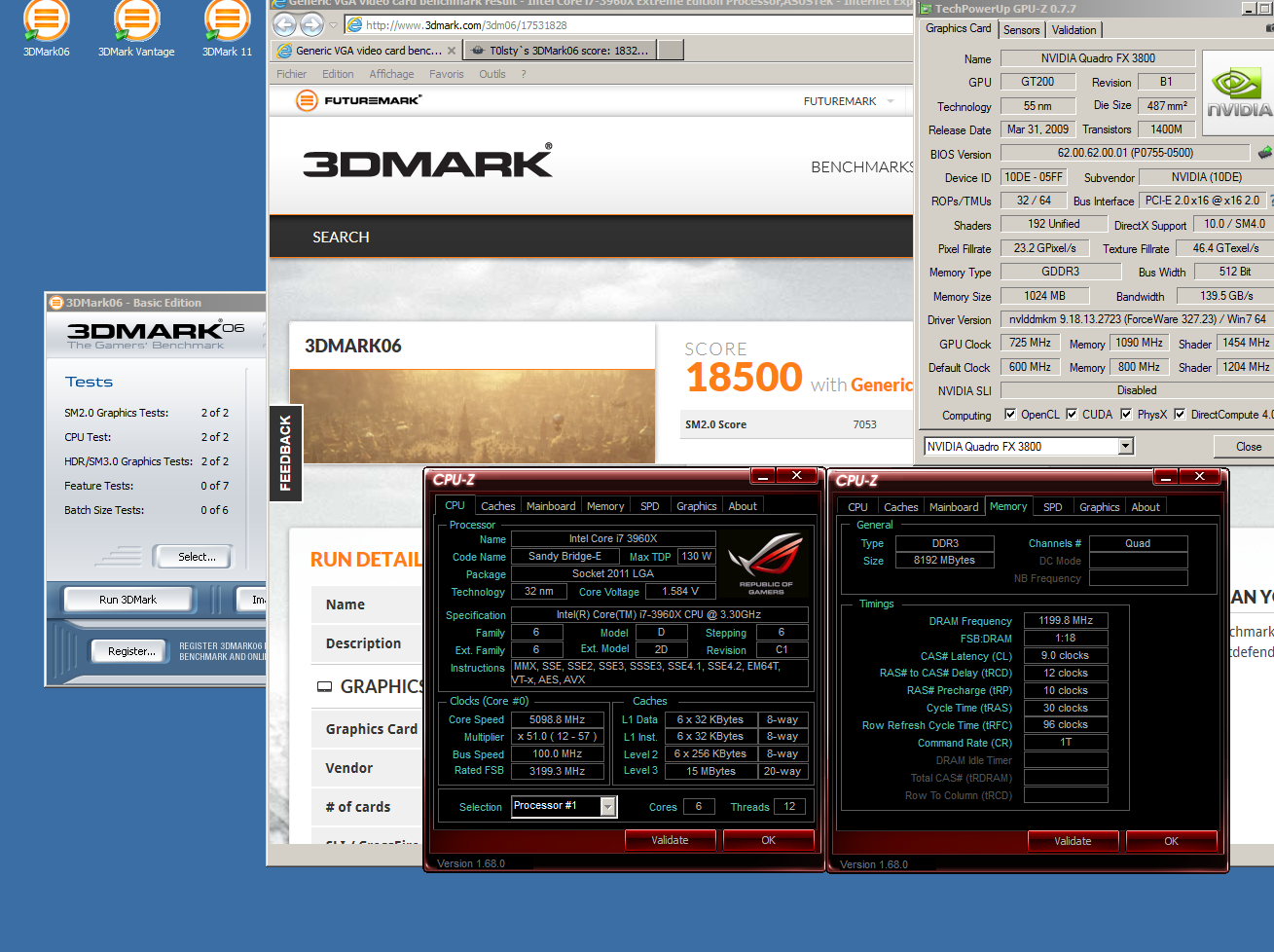Viewport: 1274px width, 952px height.
Task: Open the Processor #1 selection dropdown
Action: click(608, 807)
